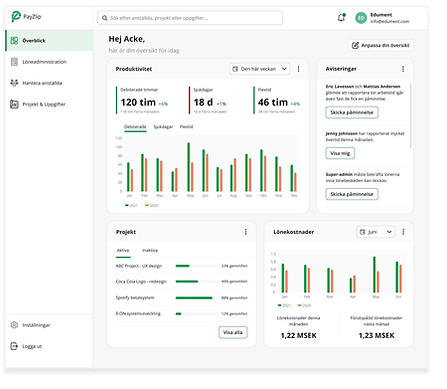Click E.ON systemutveckling project name
This screenshot has width=447, height=389.
coord(138,314)
